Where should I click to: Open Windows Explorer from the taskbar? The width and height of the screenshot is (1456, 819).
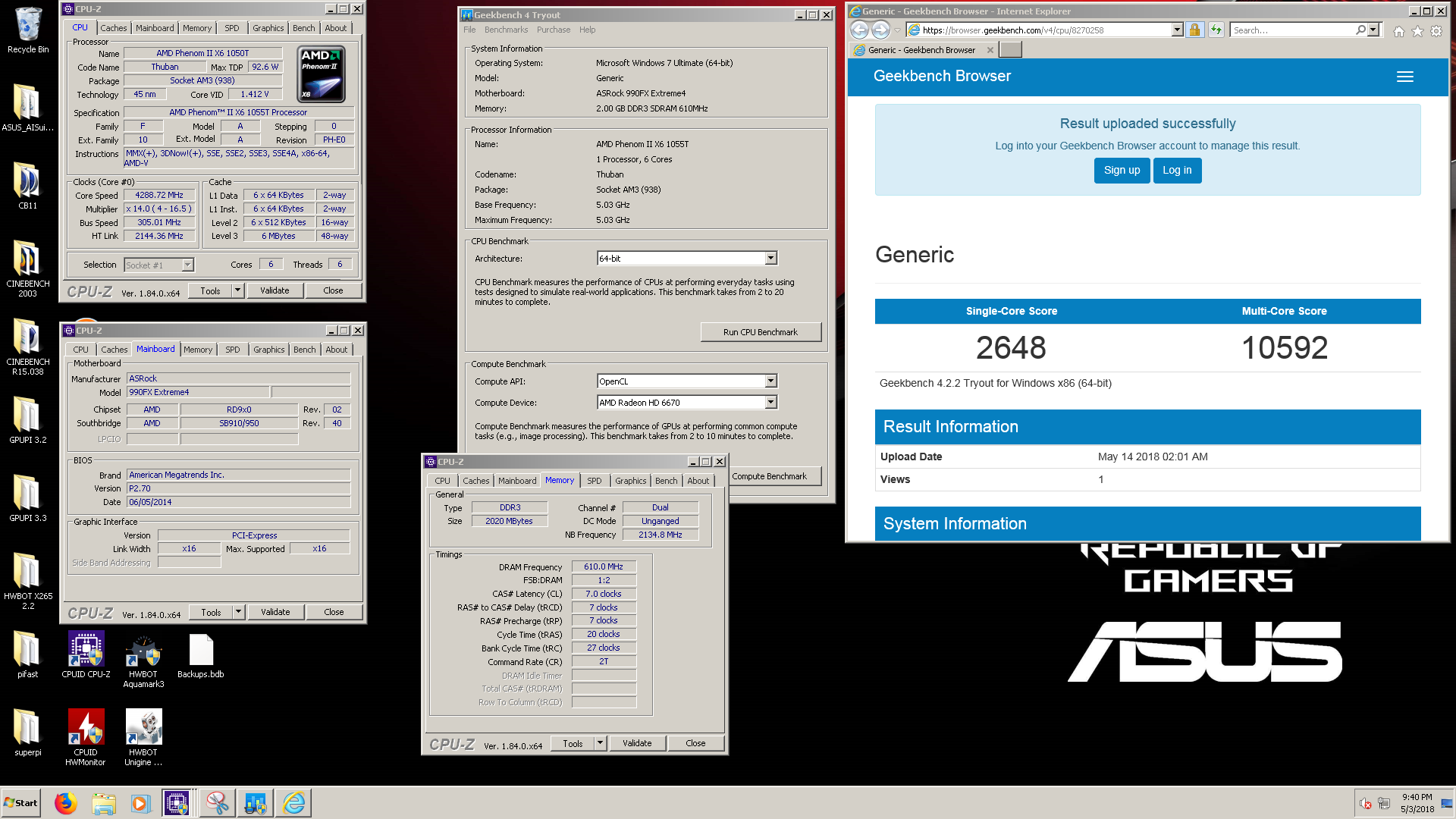tap(104, 803)
